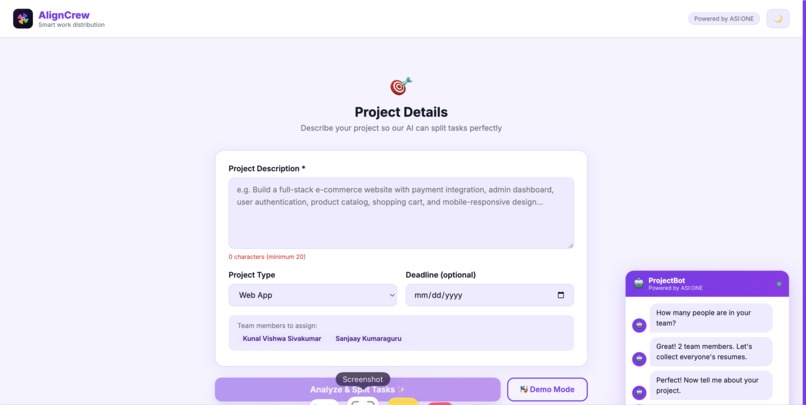Enable Demo Mode

point(547,390)
